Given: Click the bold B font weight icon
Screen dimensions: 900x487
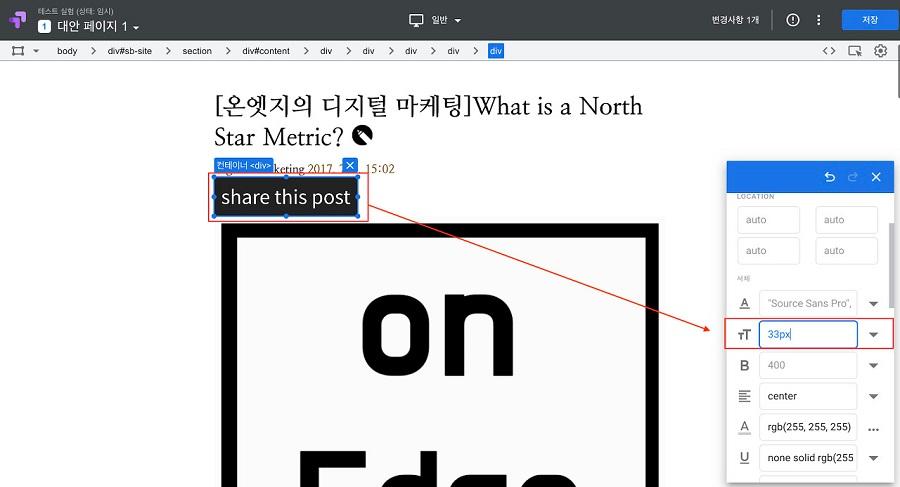Looking at the screenshot, I should point(744,365).
